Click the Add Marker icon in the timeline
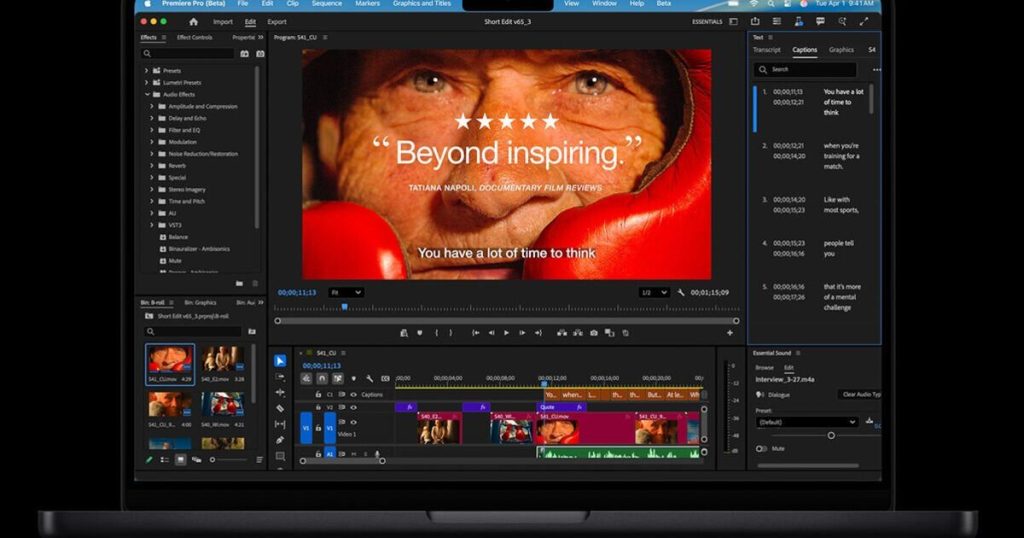 click(x=353, y=379)
